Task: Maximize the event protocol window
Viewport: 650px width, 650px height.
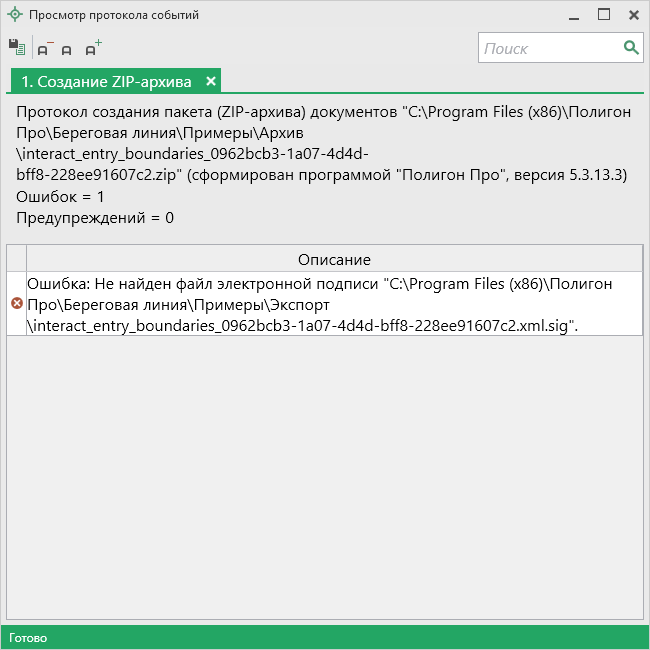Action: click(604, 15)
